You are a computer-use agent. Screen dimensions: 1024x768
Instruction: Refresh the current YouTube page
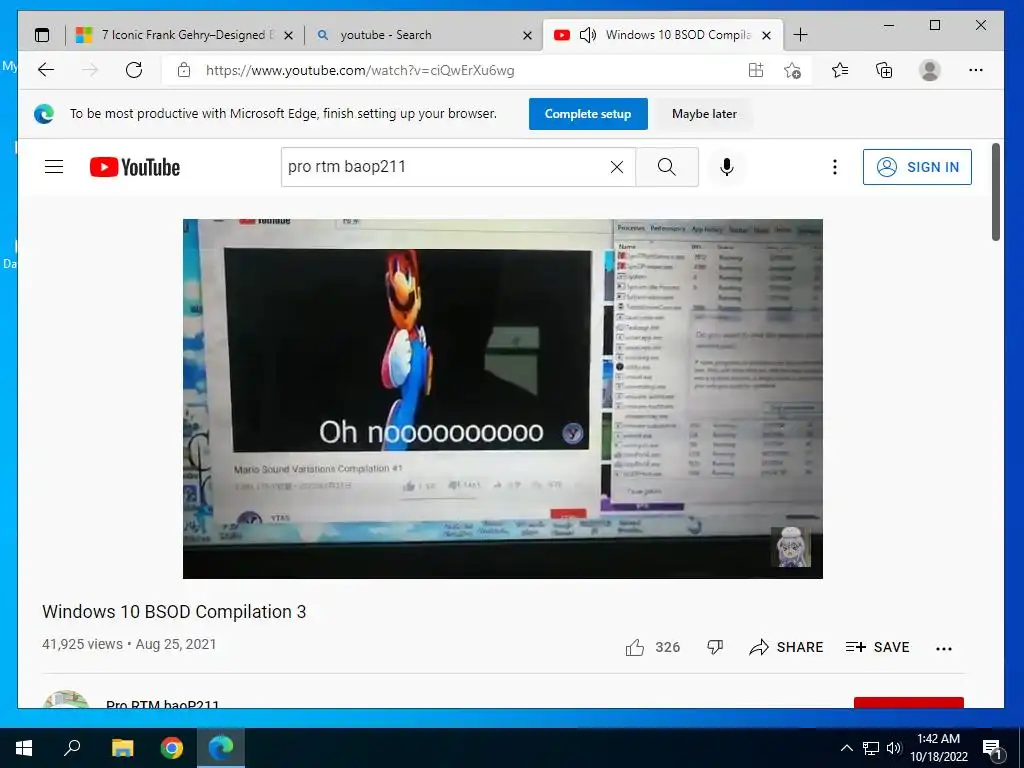click(x=134, y=70)
